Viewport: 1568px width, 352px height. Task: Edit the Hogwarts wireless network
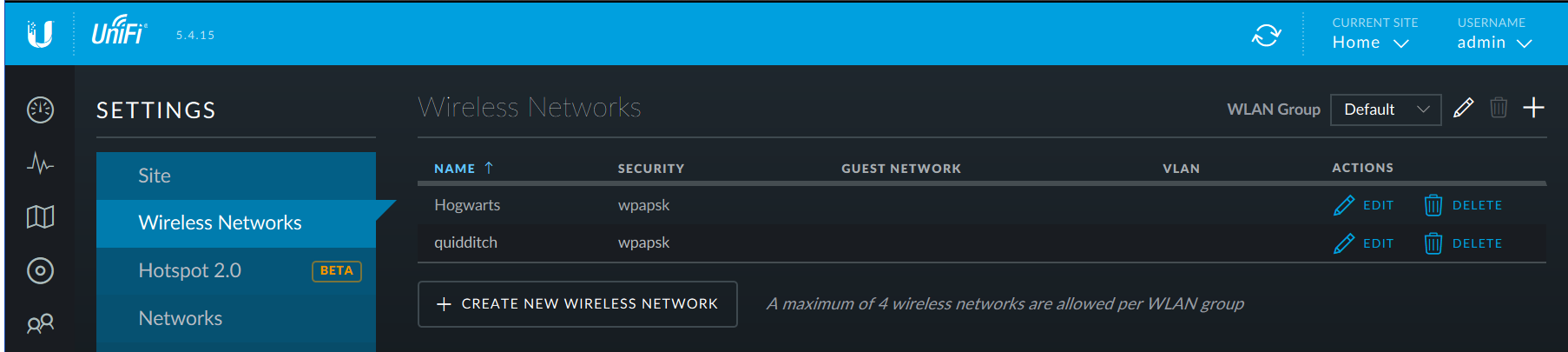coord(1364,205)
